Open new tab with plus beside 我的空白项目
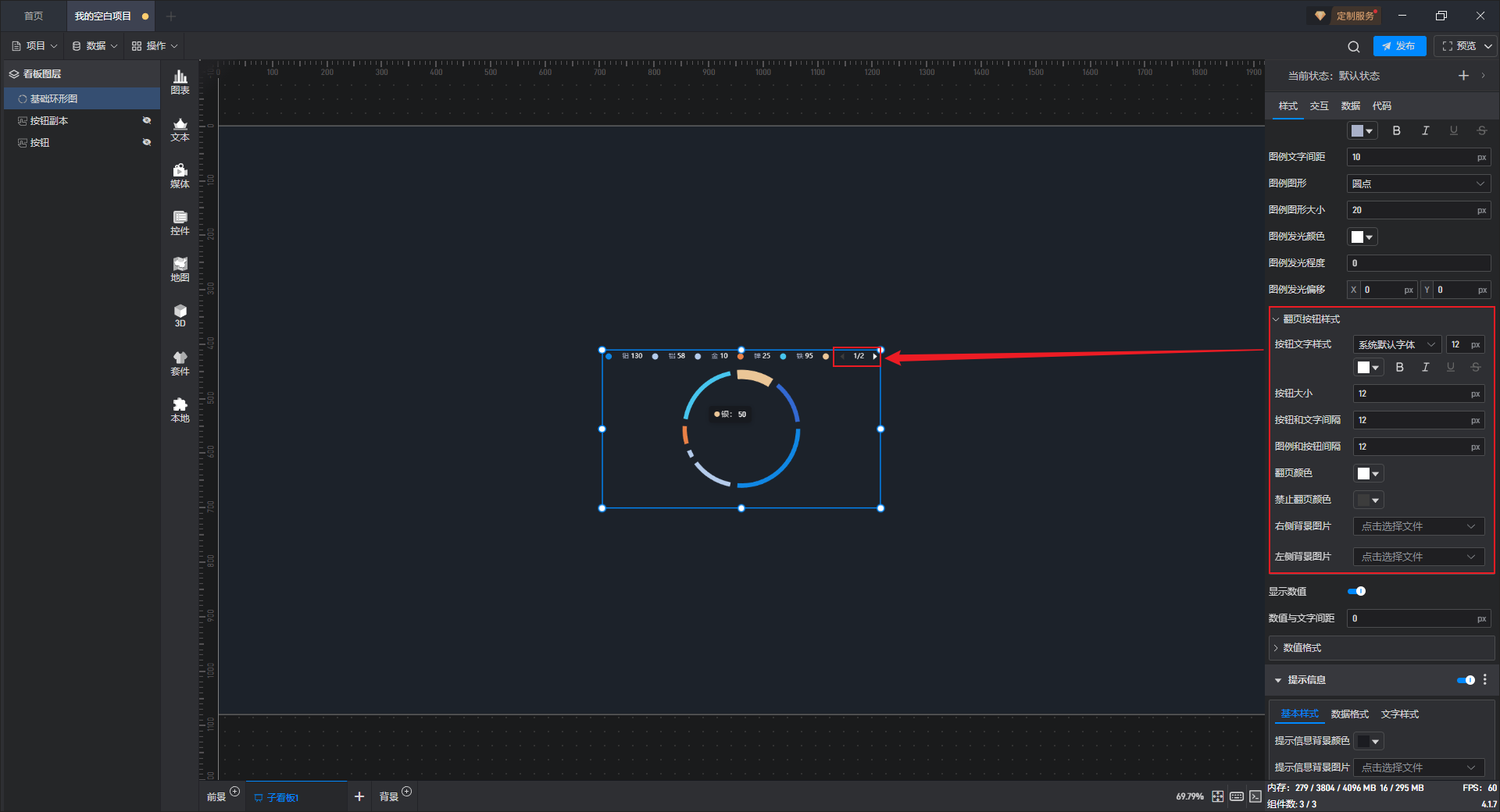Image resolution: width=1500 pixels, height=812 pixels. coord(171,16)
